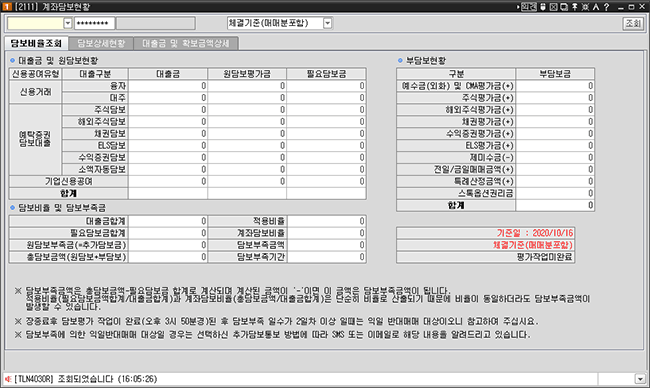Screen dimensions: 650x388
Task: Click the ELS평가금(+) row label
Action: [456, 146]
